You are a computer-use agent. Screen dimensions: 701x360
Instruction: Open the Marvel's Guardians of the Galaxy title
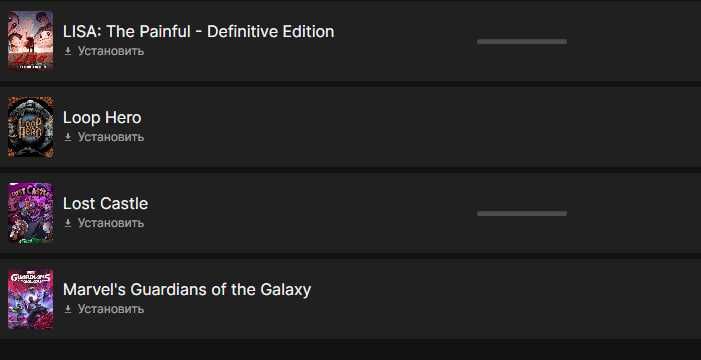pos(187,290)
